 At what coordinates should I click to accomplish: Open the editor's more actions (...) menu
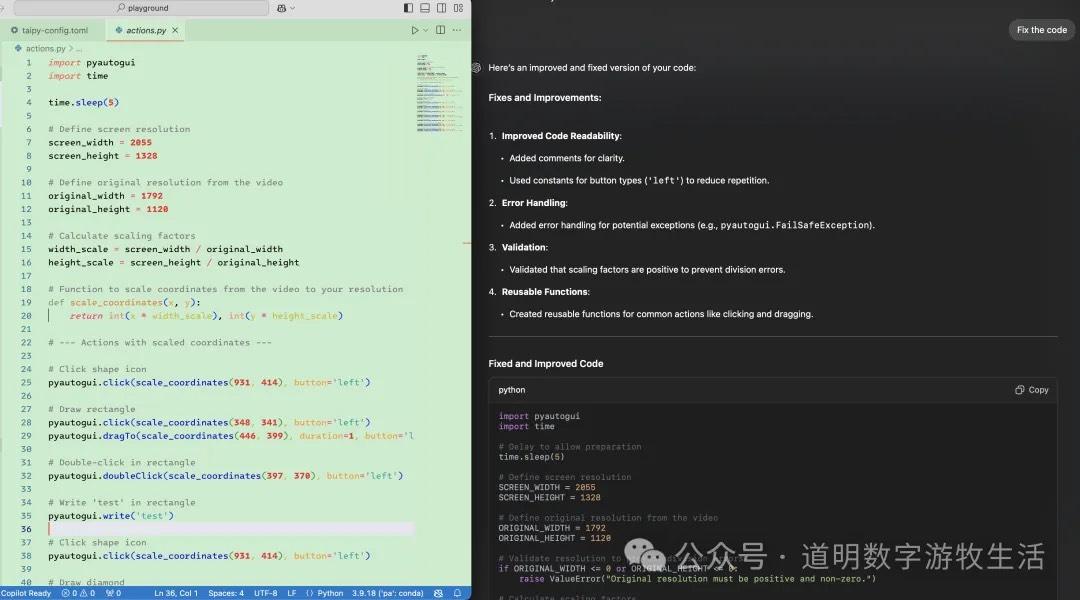pyautogui.click(x=457, y=30)
